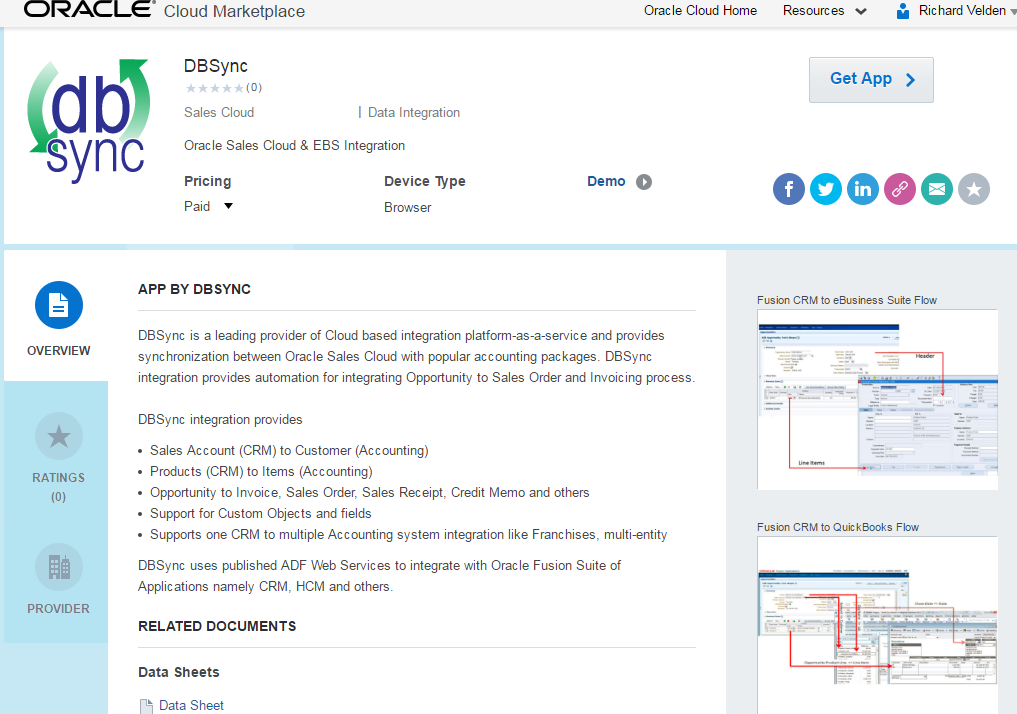The height and width of the screenshot is (714, 1017).
Task: Open the Data Sheet link
Action: click(191, 706)
